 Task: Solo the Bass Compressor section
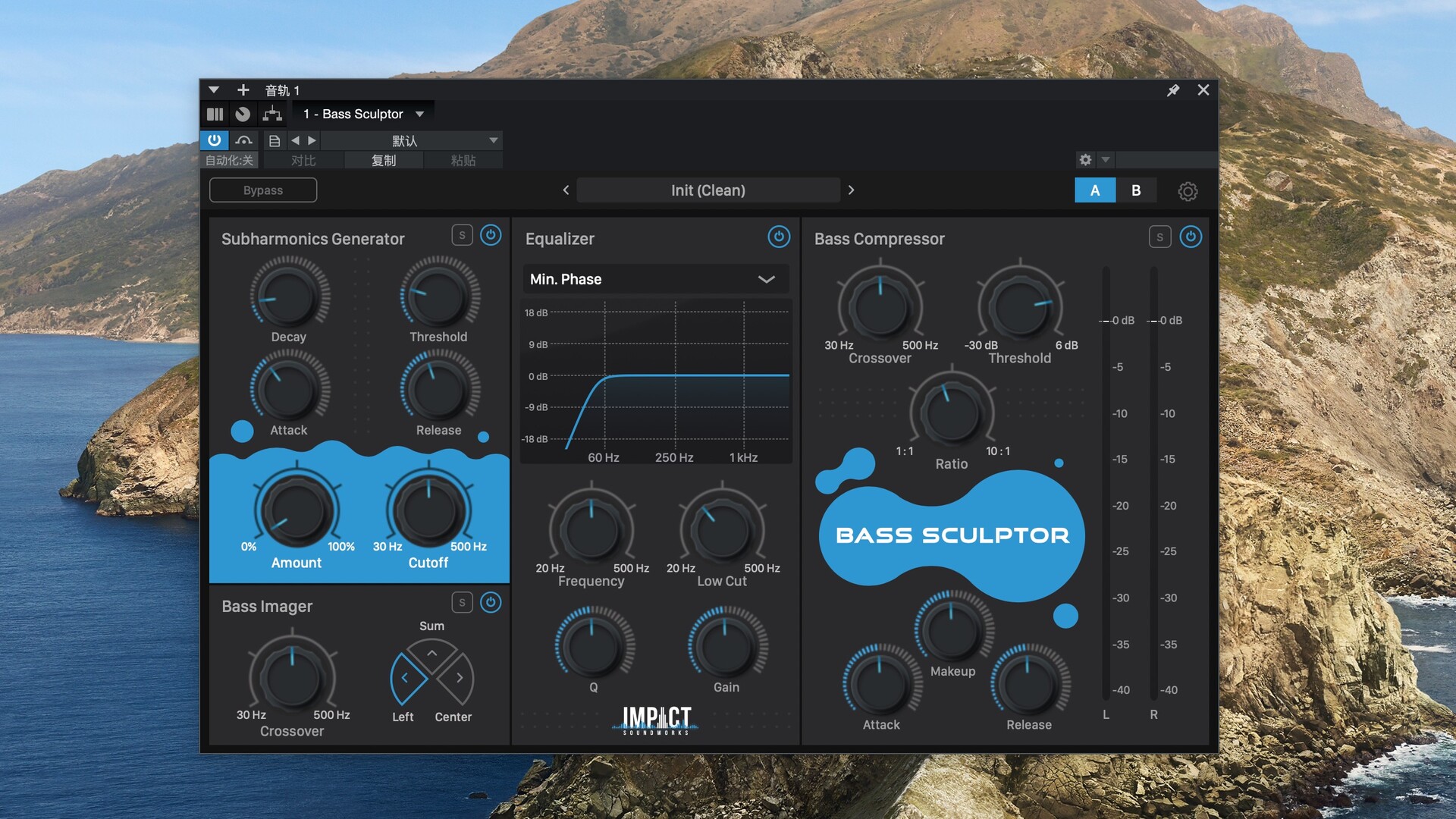[x=1159, y=237]
